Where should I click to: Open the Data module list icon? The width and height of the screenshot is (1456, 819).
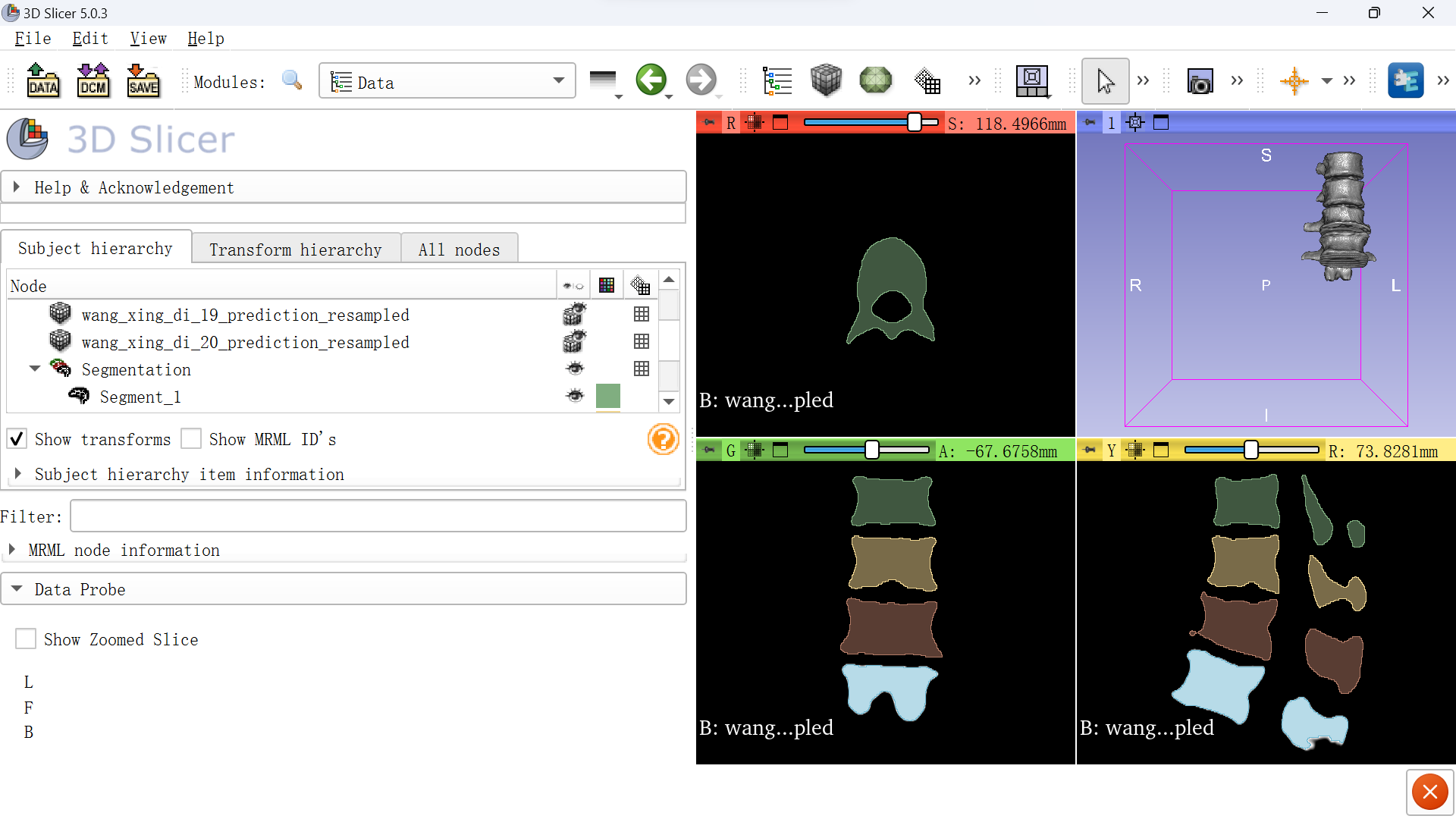[x=777, y=80]
